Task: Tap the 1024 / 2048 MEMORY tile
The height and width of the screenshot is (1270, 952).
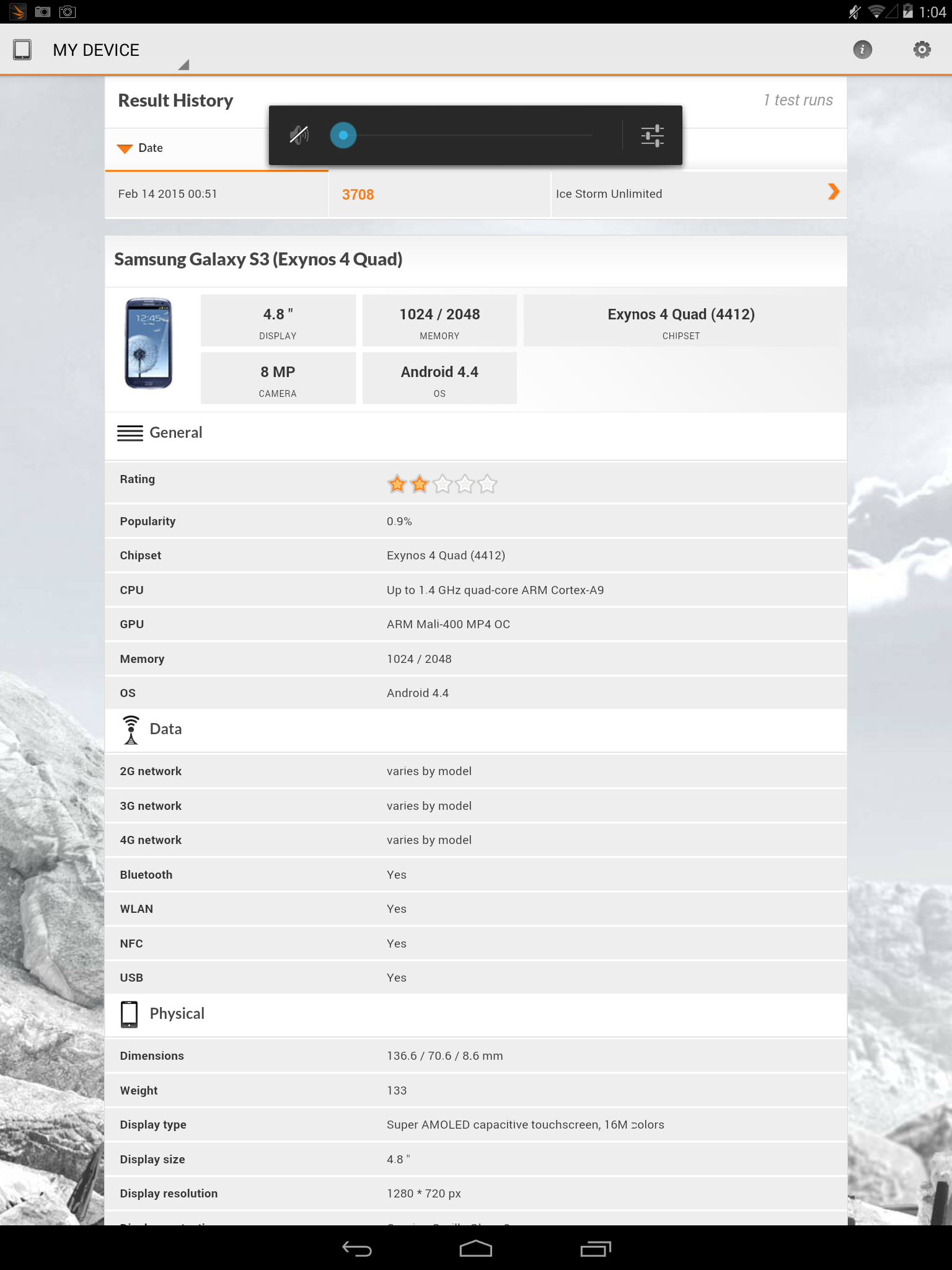Action: [439, 321]
